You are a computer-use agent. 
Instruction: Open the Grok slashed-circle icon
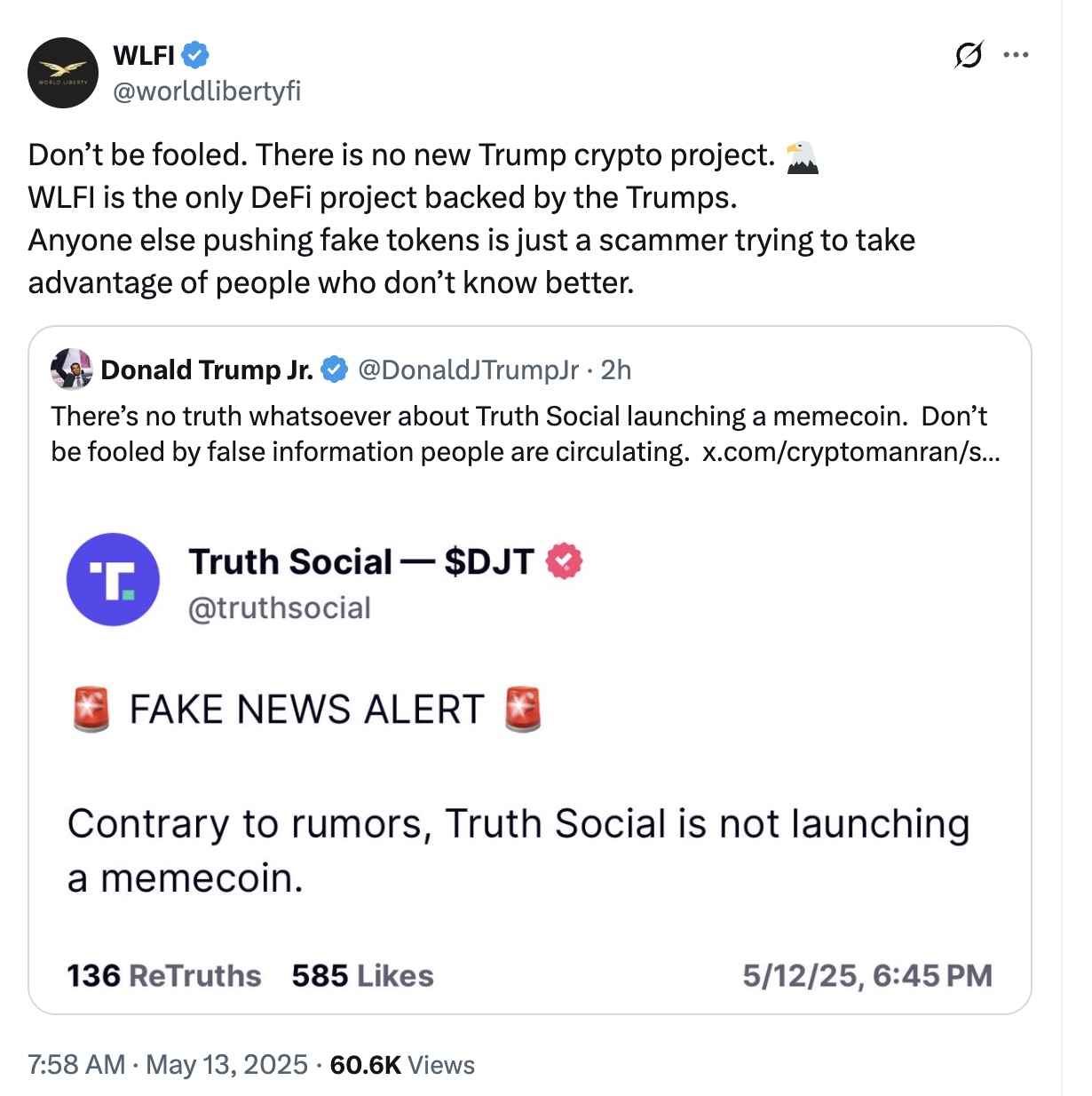tap(969, 55)
